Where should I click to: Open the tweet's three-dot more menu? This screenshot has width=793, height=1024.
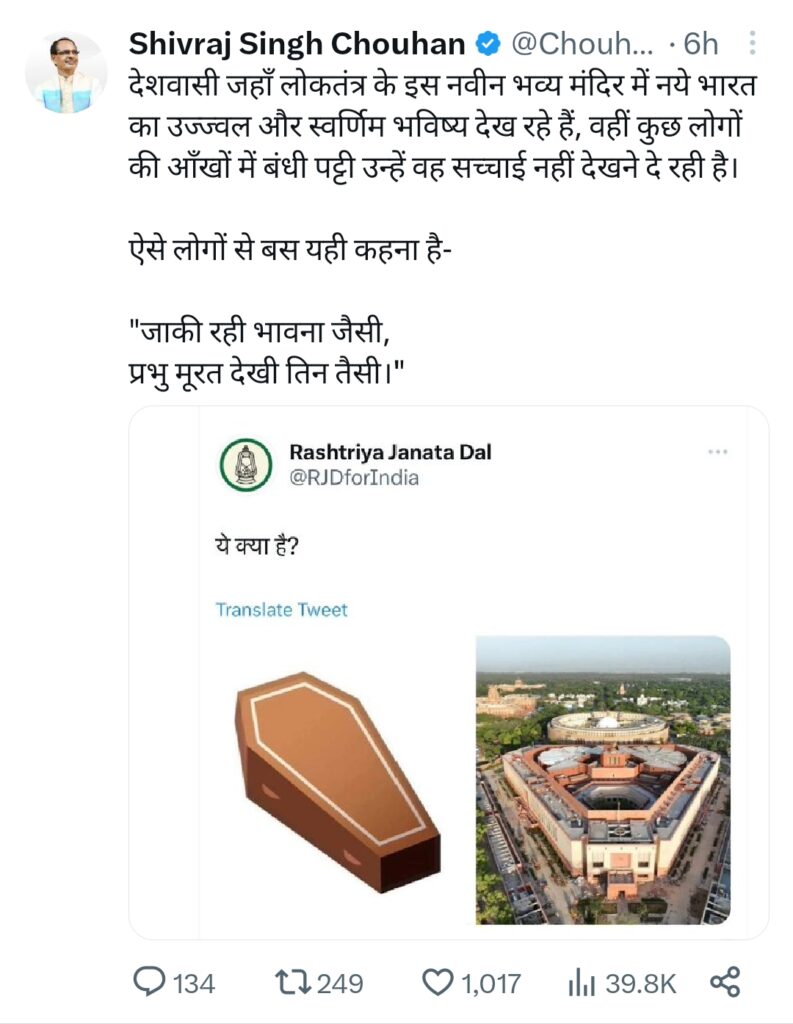click(751, 44)
